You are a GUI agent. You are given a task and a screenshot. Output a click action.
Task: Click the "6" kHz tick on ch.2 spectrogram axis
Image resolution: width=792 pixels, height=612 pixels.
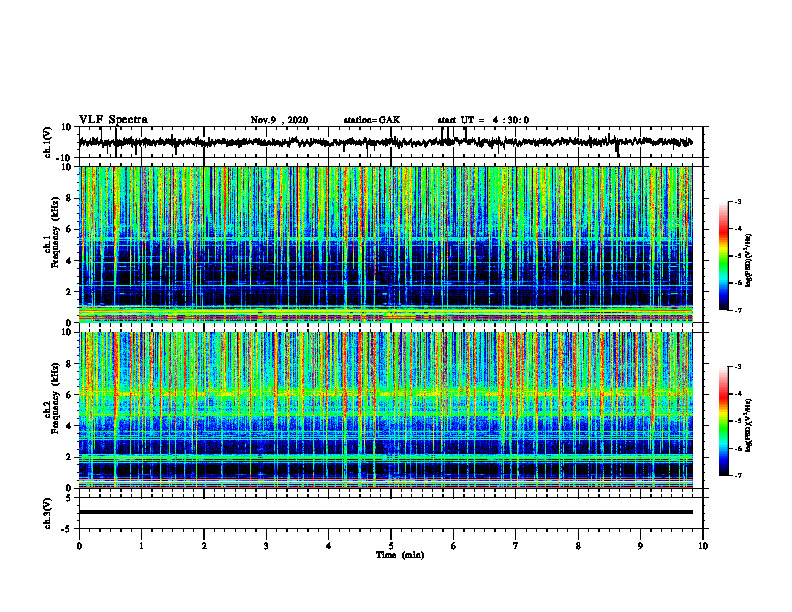pos(69,395)
